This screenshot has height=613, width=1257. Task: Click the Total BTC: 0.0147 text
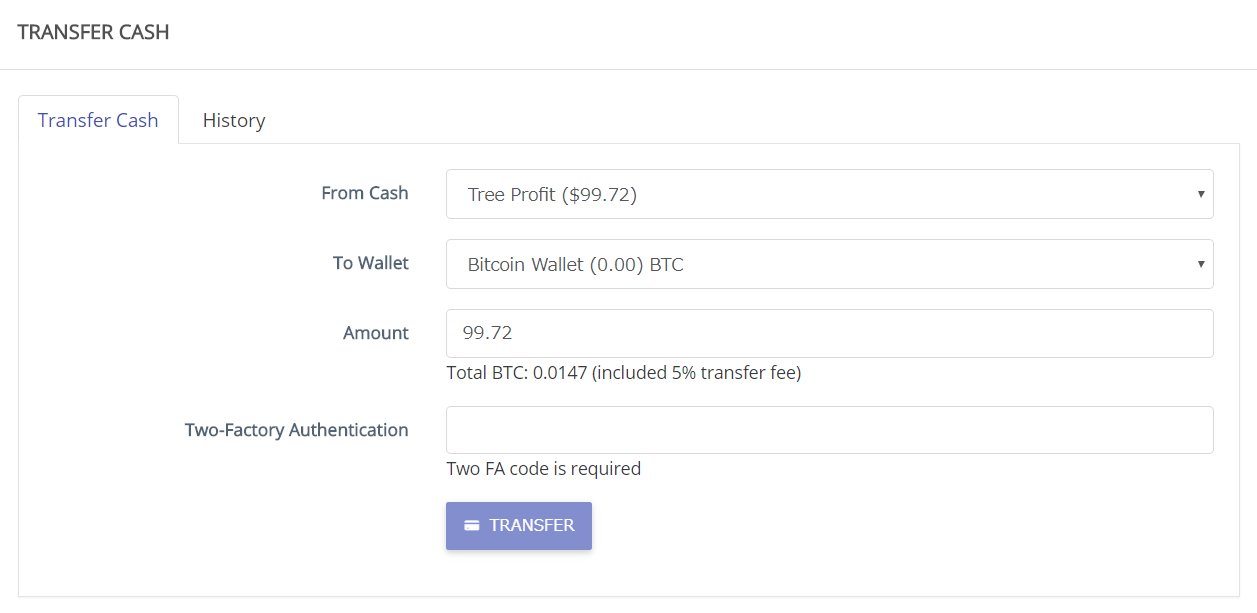(517, 373)
